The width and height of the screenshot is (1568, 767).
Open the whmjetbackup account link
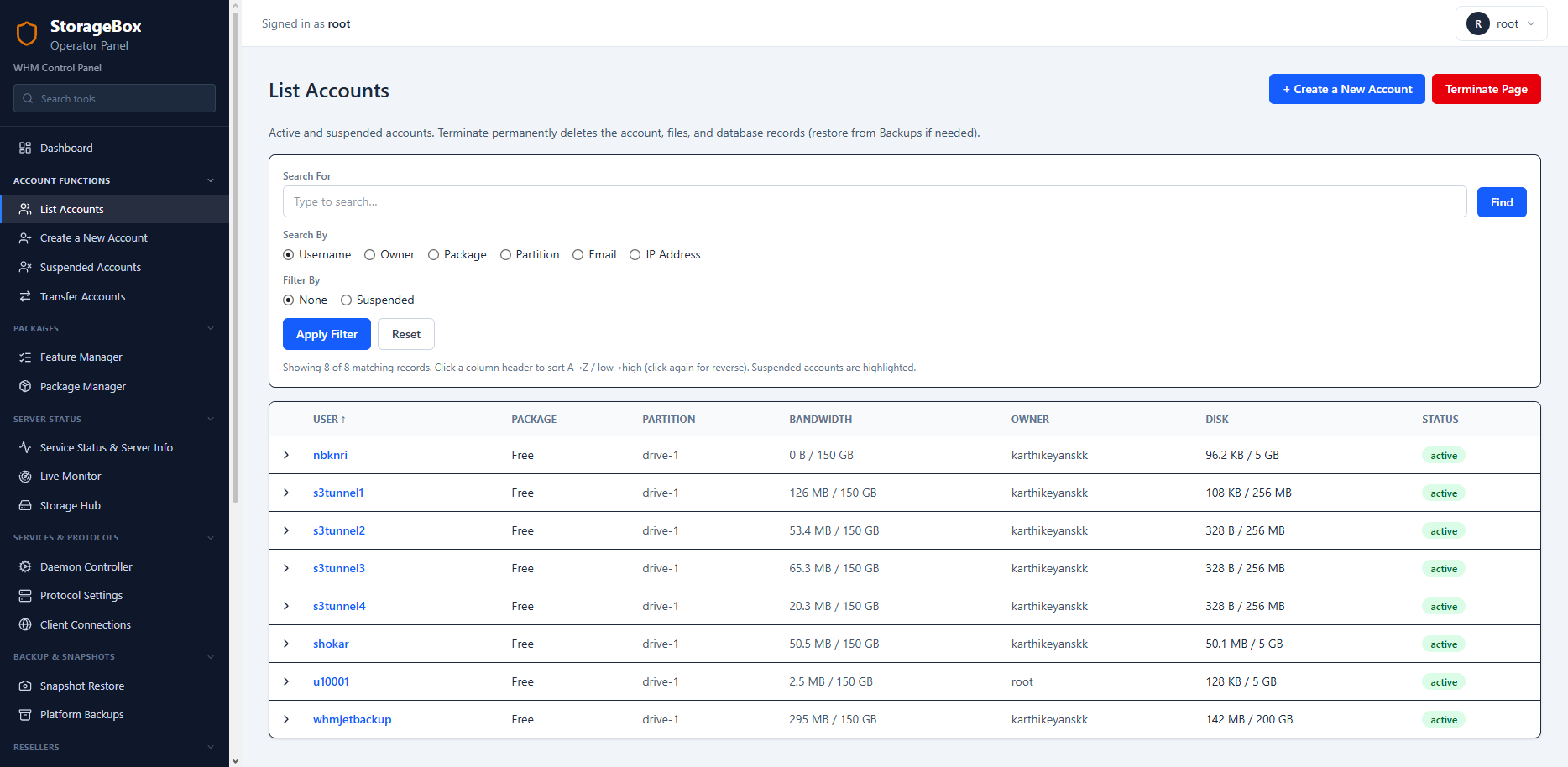(353, 719)
